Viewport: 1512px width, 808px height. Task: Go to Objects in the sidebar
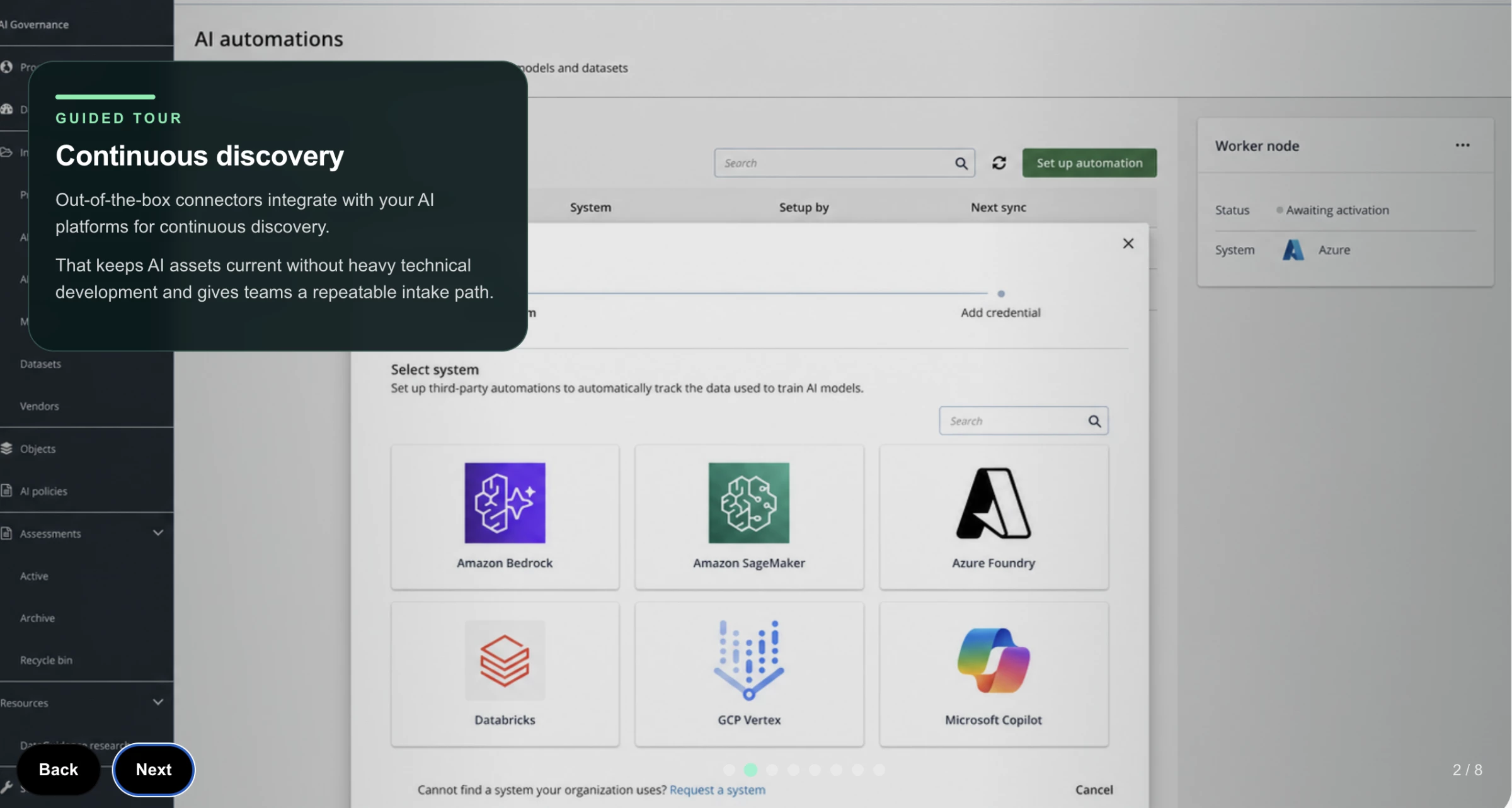(x=38, y=449)
